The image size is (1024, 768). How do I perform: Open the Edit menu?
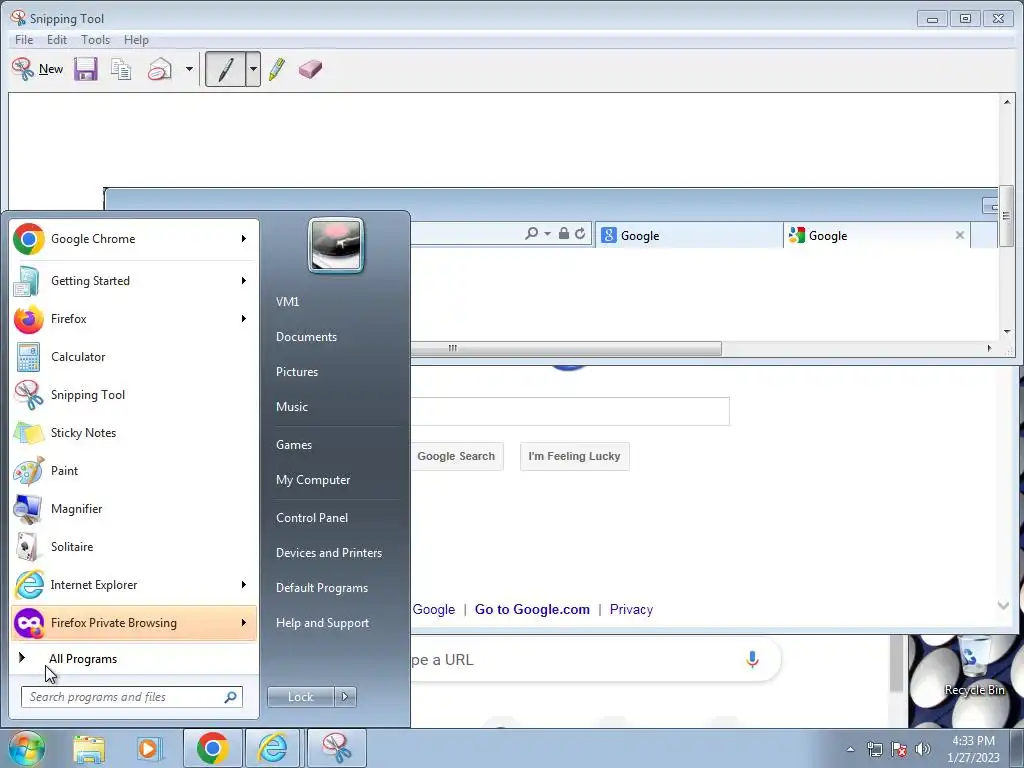(57, 40)
